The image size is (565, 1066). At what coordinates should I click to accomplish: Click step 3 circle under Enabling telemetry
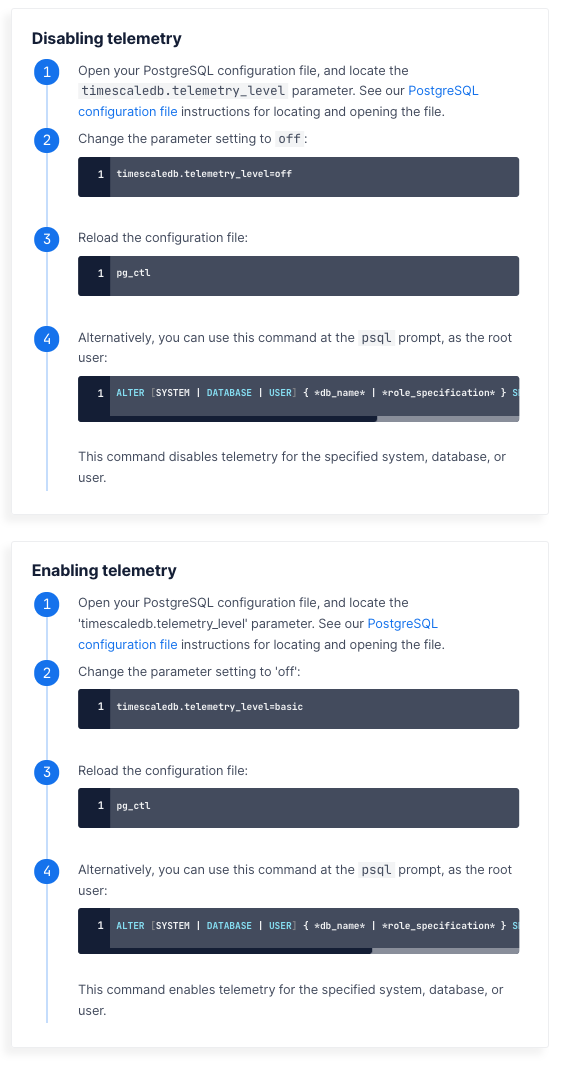pos(46,772)
